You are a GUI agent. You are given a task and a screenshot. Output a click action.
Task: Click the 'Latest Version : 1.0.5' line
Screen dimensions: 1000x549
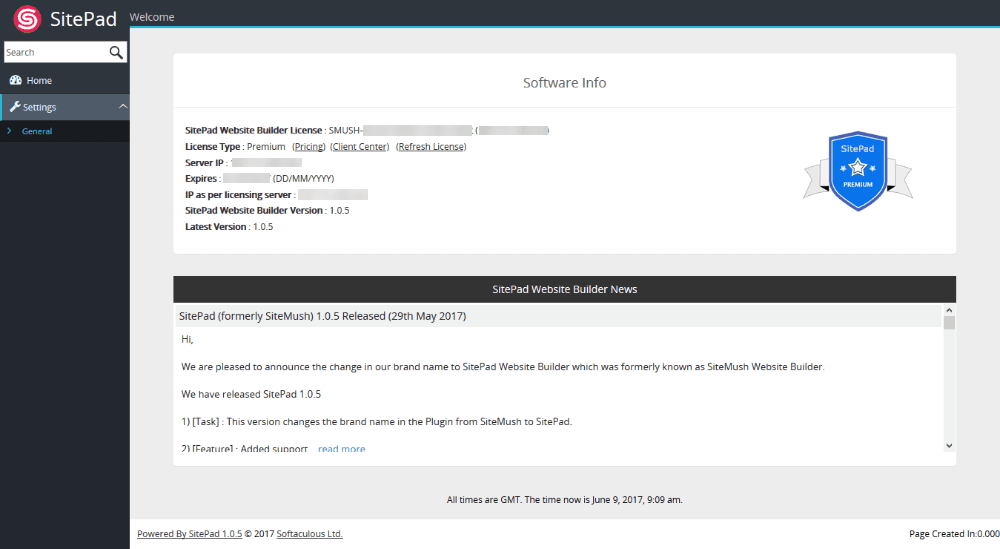point(229,226)
